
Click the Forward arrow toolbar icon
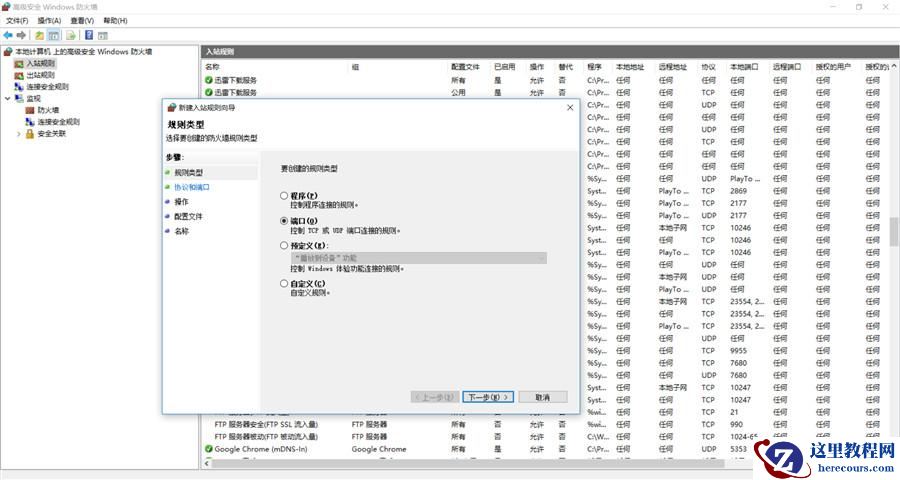(x=21, y=35)
